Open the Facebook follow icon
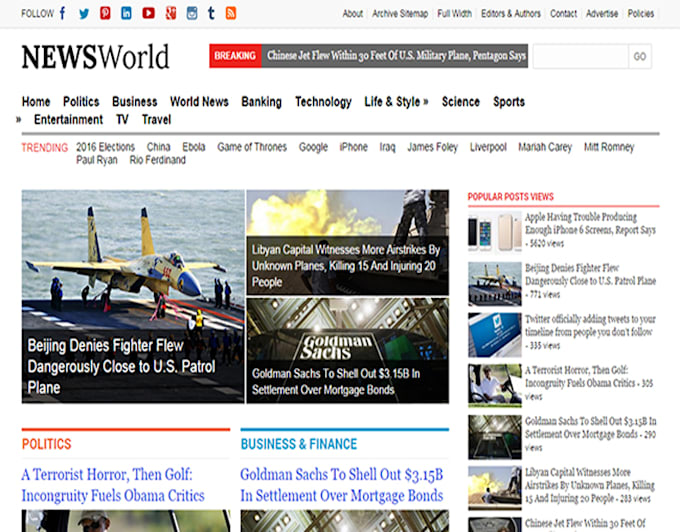 click(x=63, y=13)
